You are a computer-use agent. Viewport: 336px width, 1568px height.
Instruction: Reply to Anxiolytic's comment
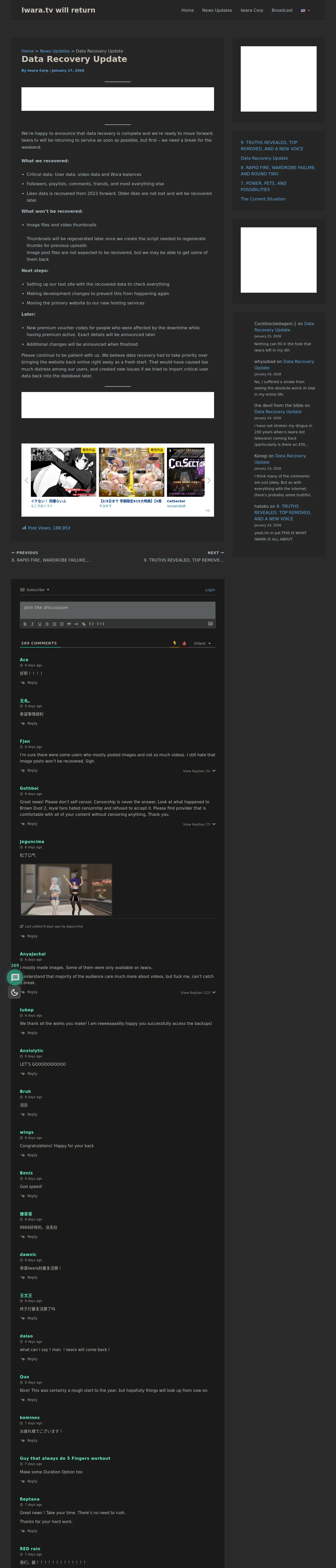pos(29,1074)
